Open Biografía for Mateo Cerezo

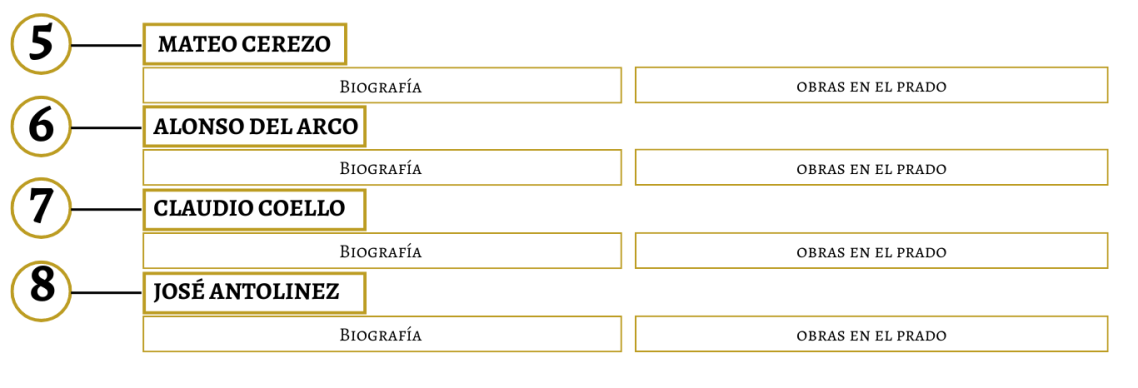coord(382,86)
